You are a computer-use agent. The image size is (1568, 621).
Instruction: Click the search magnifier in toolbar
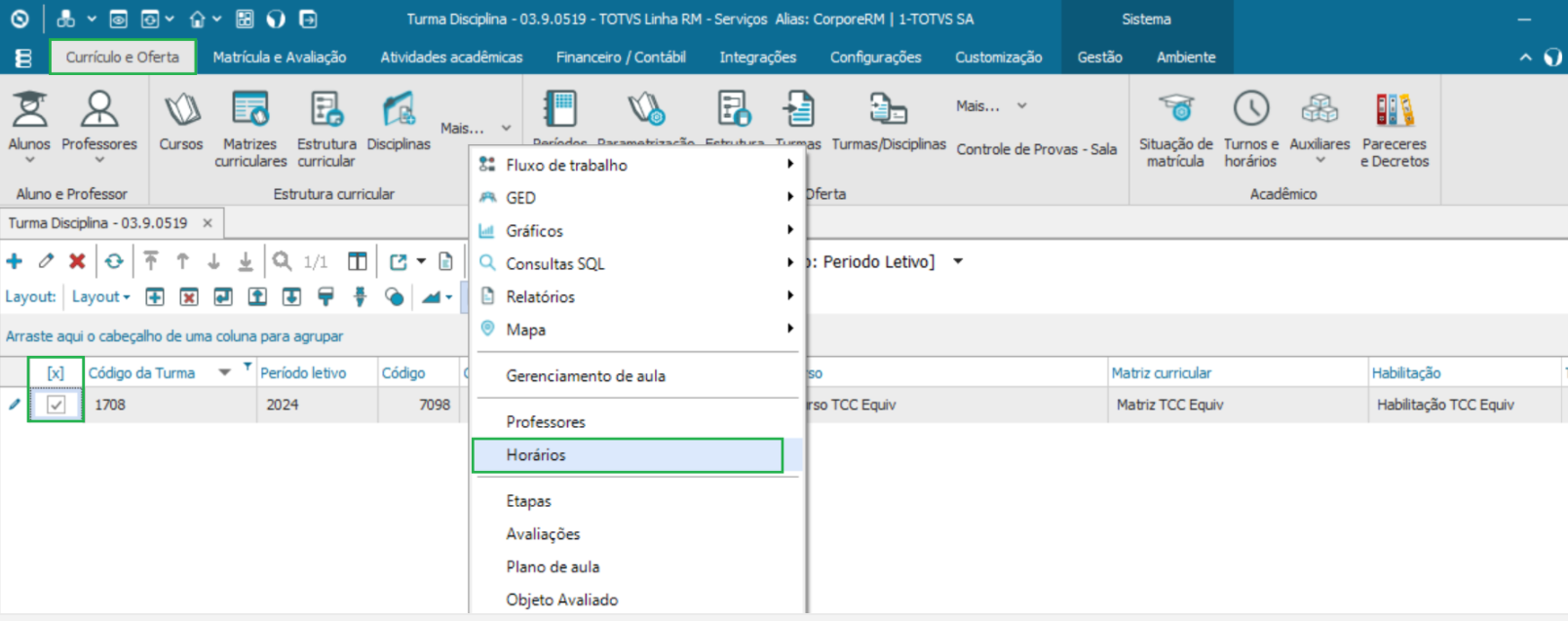pos(282,261)
